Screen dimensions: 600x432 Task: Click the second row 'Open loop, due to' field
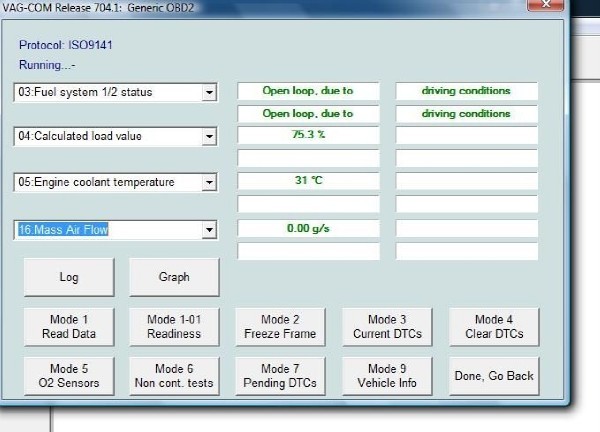point(308,114)
